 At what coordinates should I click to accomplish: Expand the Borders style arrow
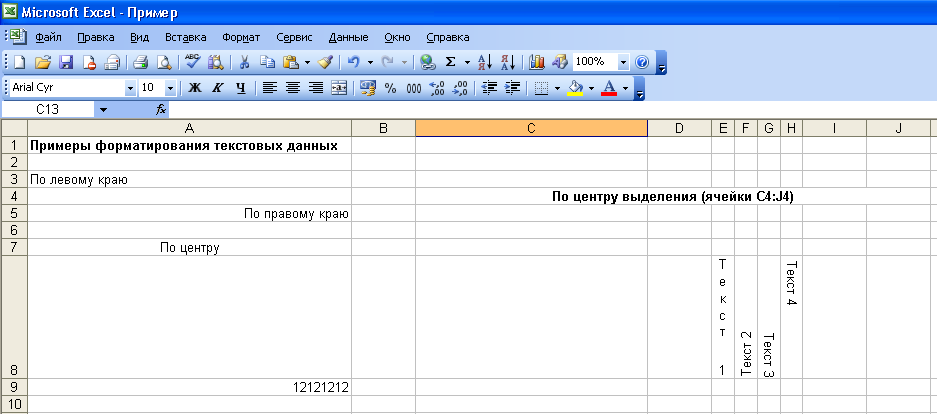(558, 88)
